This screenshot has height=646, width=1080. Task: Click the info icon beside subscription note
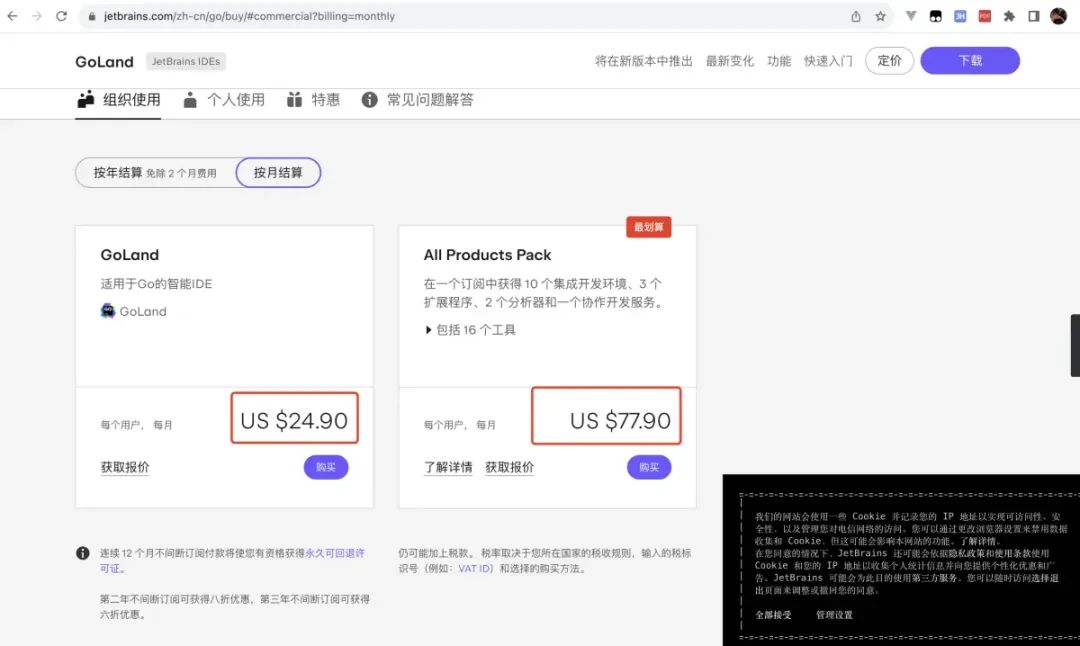(x=83, y=553)
